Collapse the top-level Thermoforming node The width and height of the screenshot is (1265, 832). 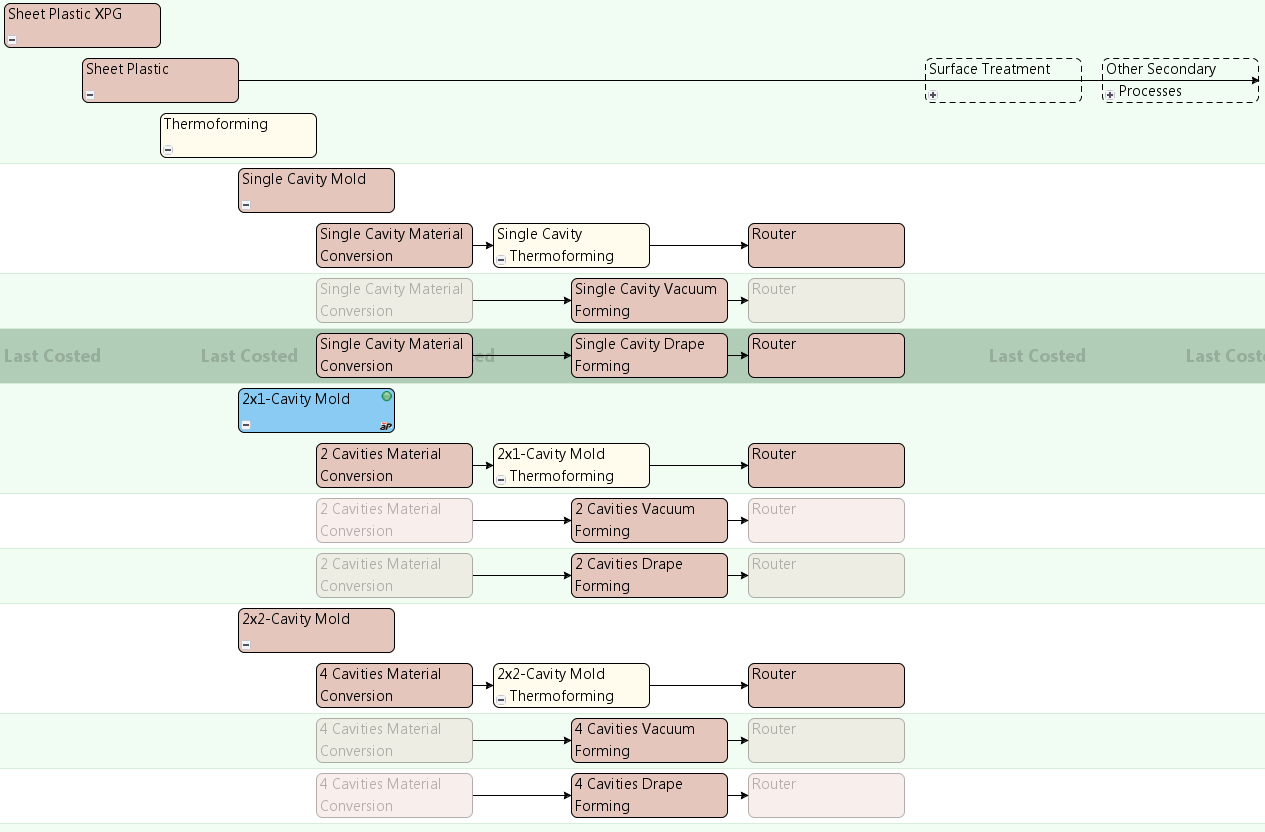(168, 150)
